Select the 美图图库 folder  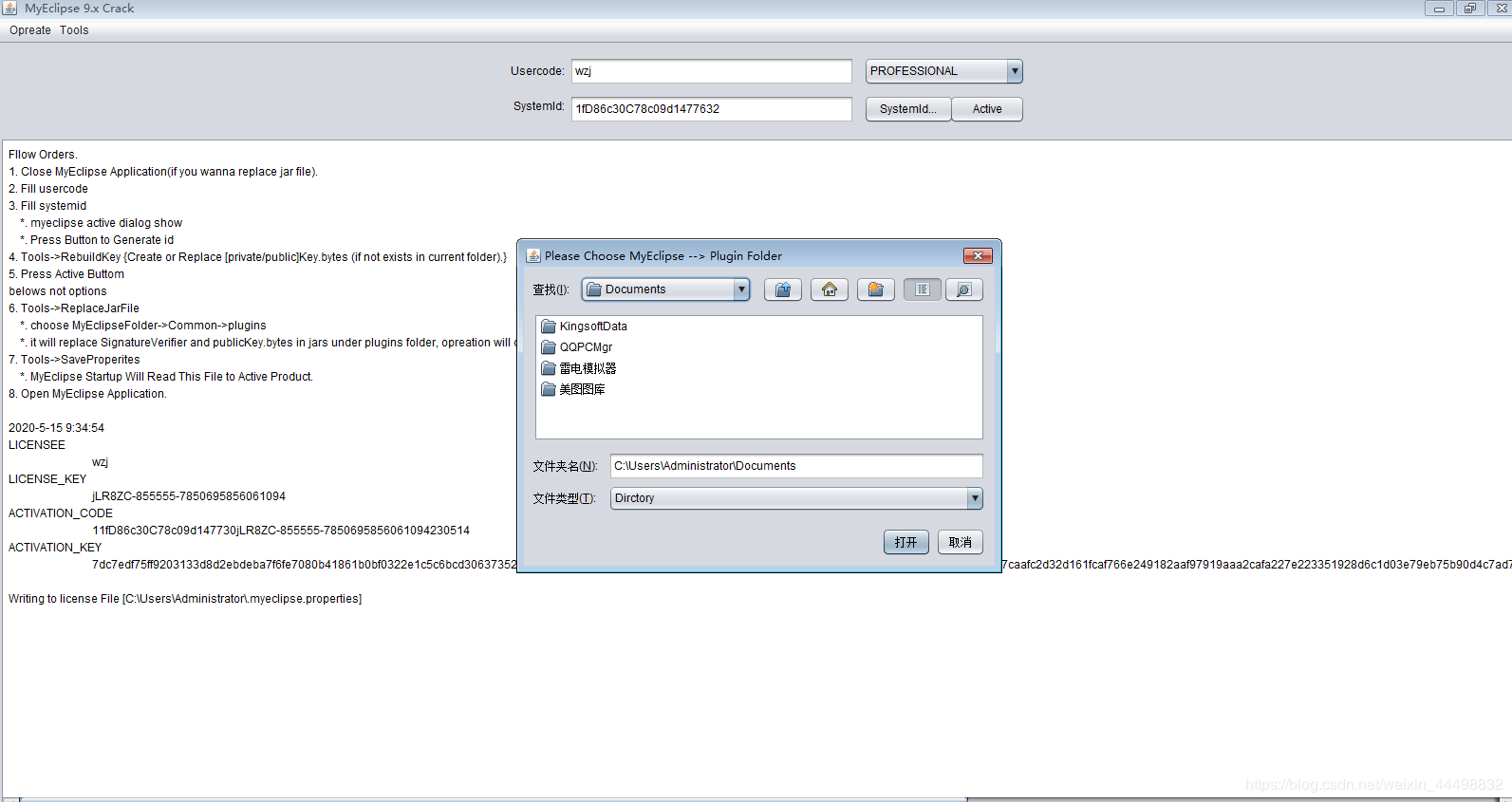coord(572,389)
